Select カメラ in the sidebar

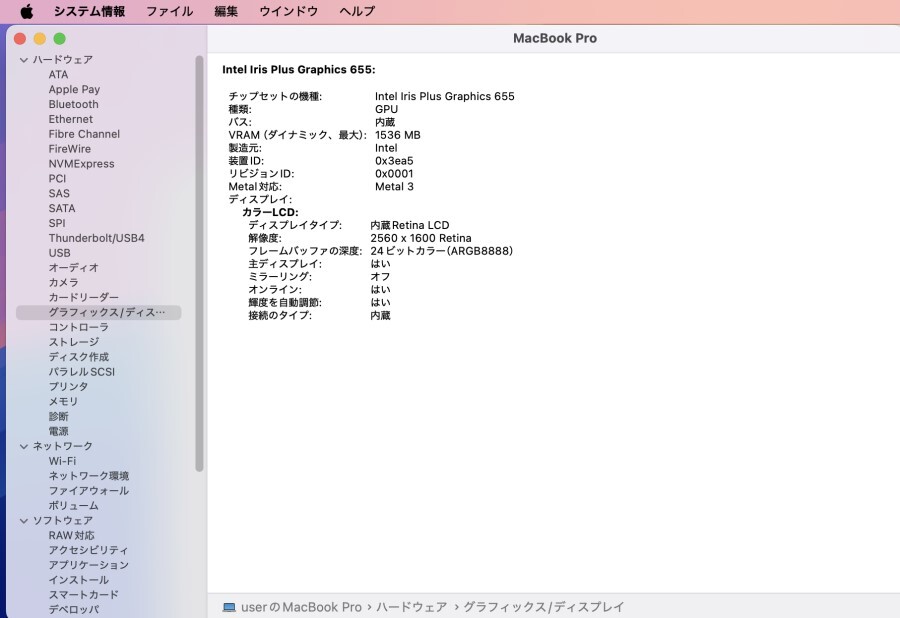pos(63,282)
